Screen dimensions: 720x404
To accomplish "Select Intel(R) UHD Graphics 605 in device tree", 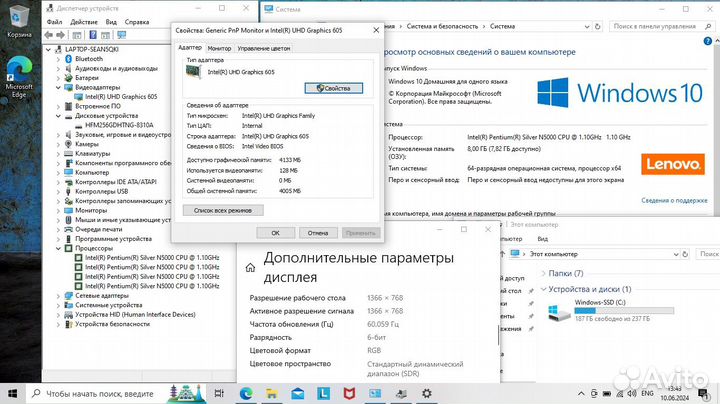I will pyautogui.click(x=121, y=97).
